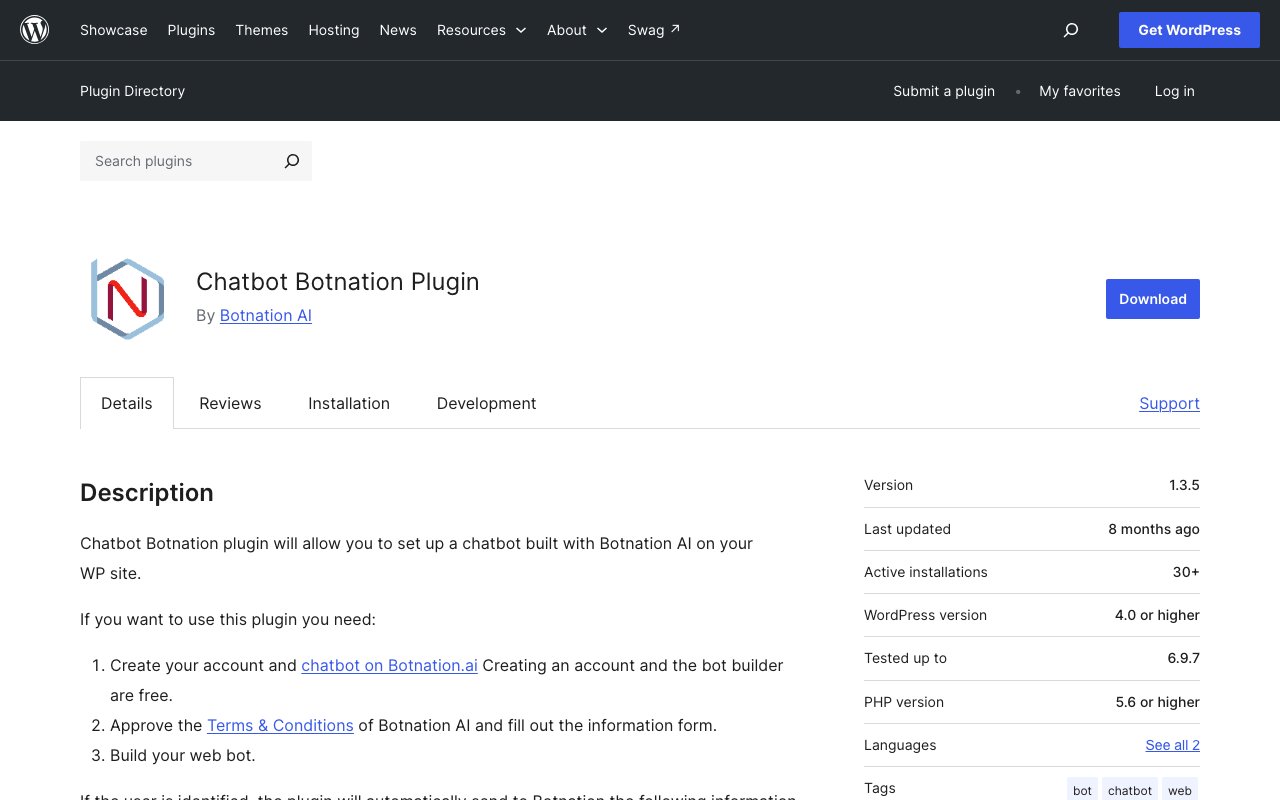
Task: Open the header search magnifier icon
Action: (x=1071, y=30)
